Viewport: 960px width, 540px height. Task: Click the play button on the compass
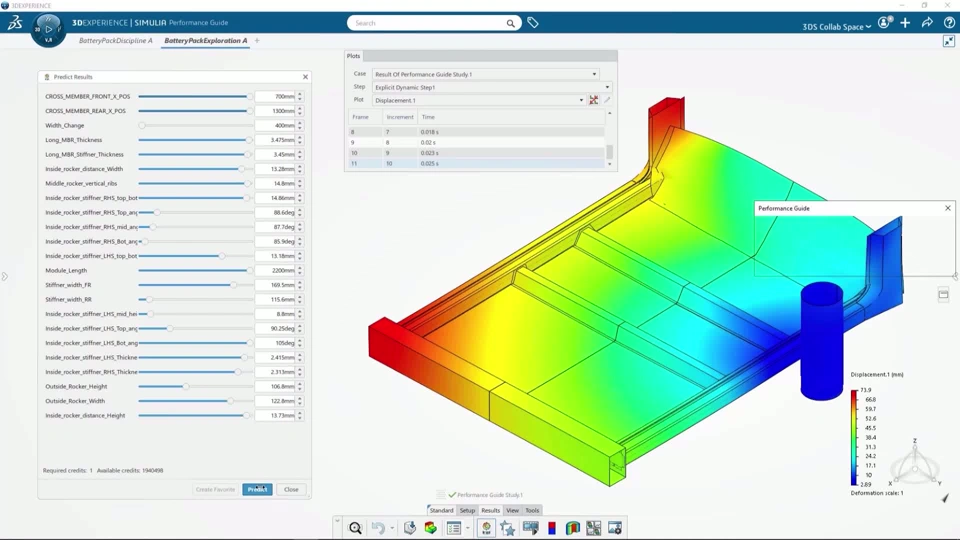pos(48,29)
